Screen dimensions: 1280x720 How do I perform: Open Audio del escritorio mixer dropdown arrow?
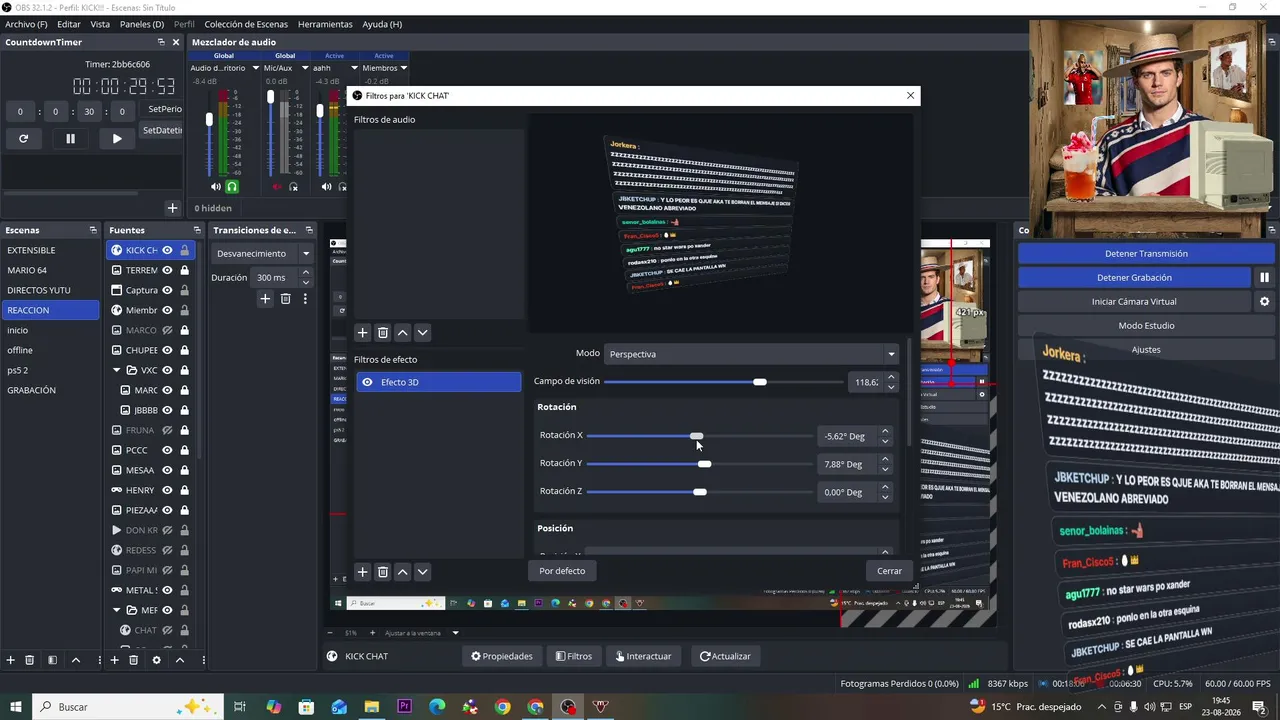point(256,68)
